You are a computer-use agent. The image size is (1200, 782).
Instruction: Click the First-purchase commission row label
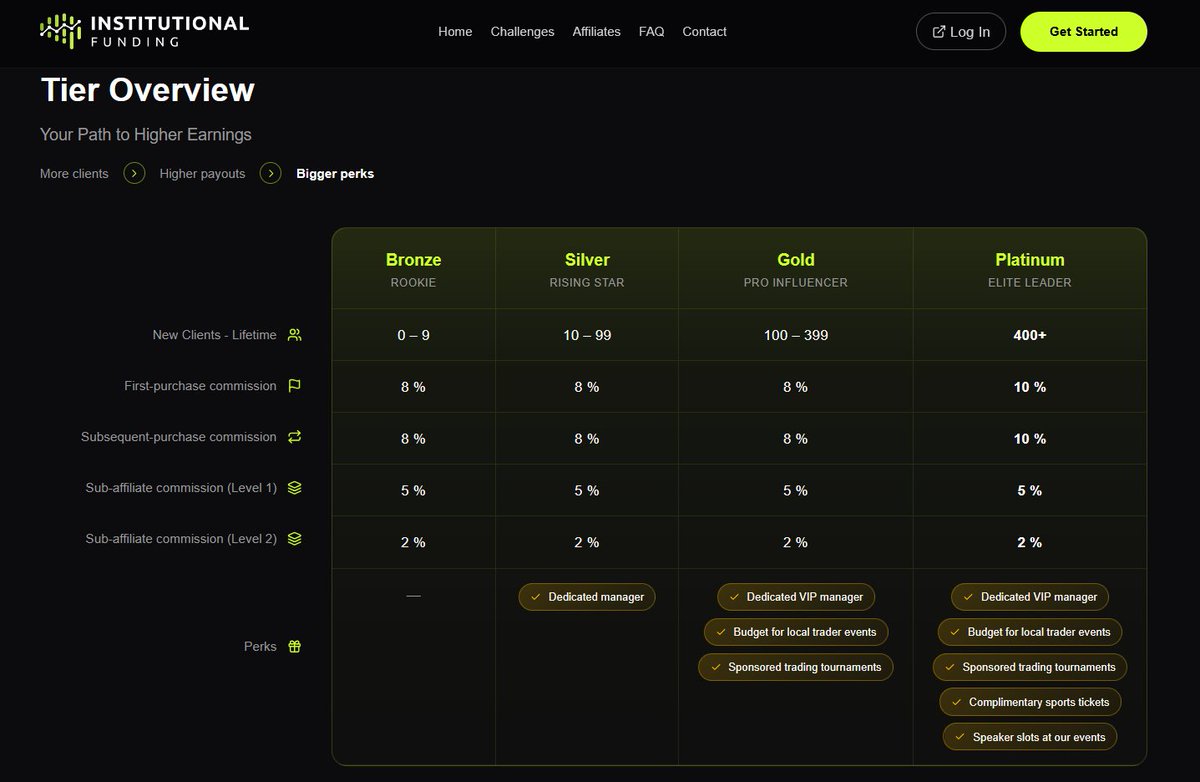point(200,386)
